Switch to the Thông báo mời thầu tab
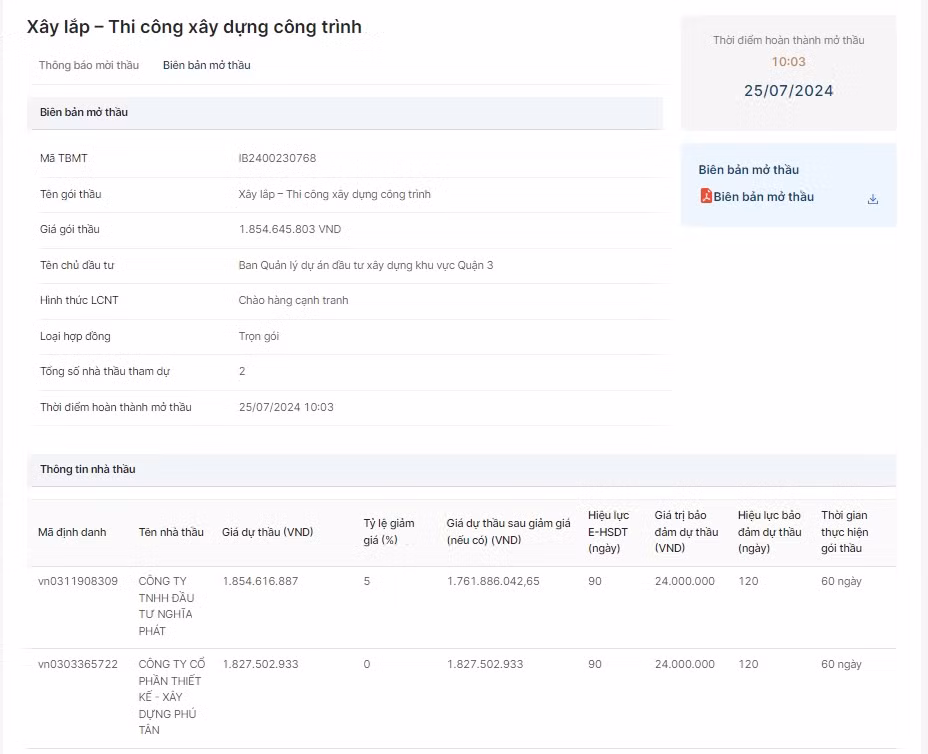928x754 pixels. pos(89,65)
